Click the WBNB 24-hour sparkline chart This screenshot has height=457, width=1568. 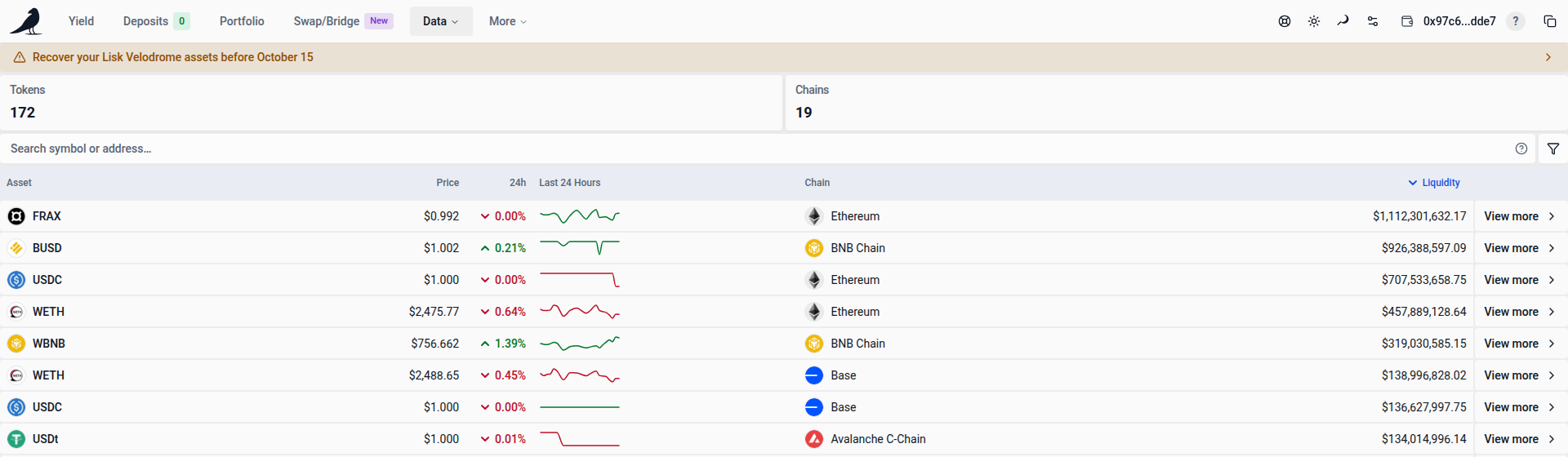(x=580, y=344)
